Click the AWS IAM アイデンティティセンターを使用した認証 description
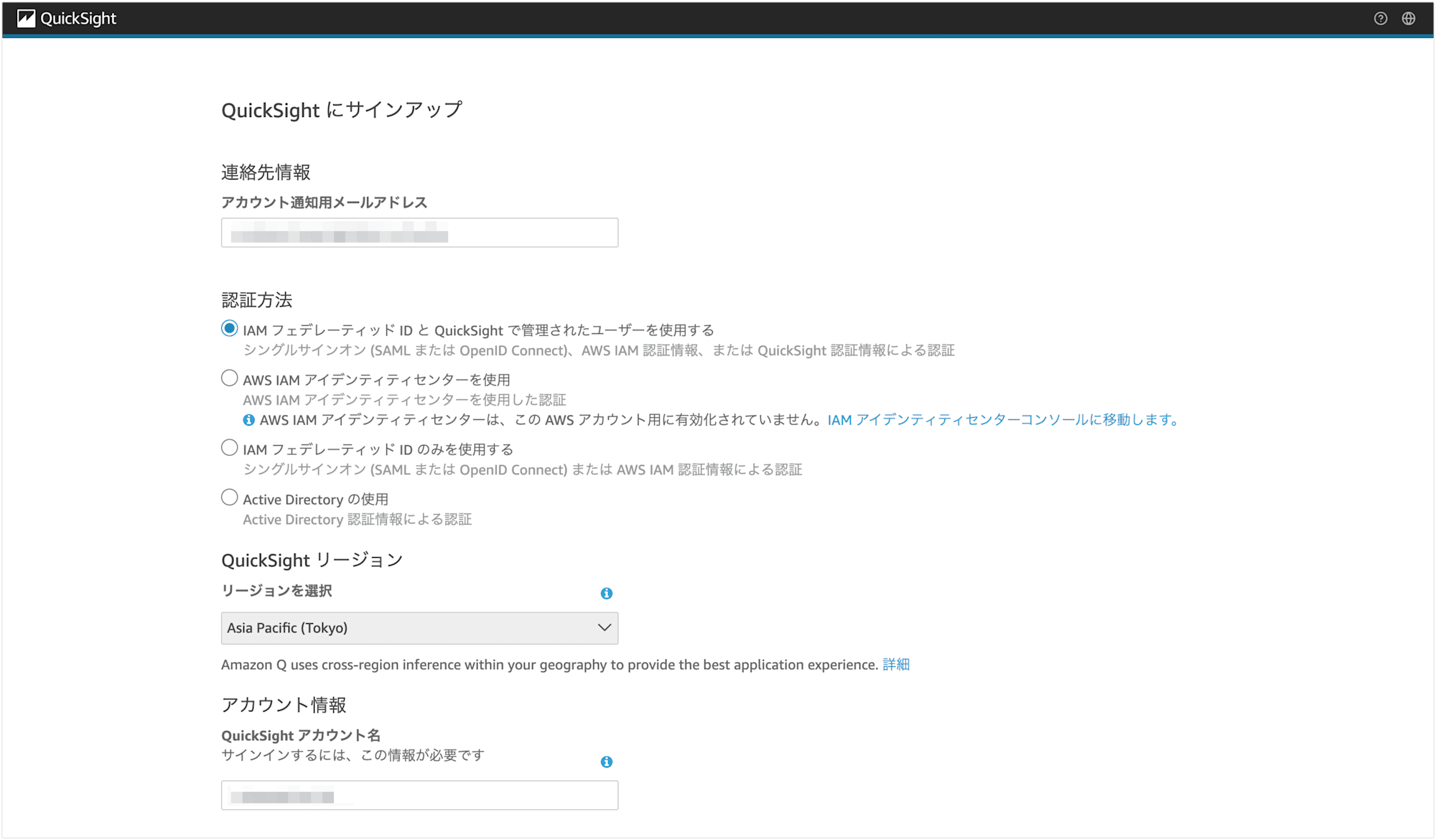1436x840 pixels. (x=404, y=400)
